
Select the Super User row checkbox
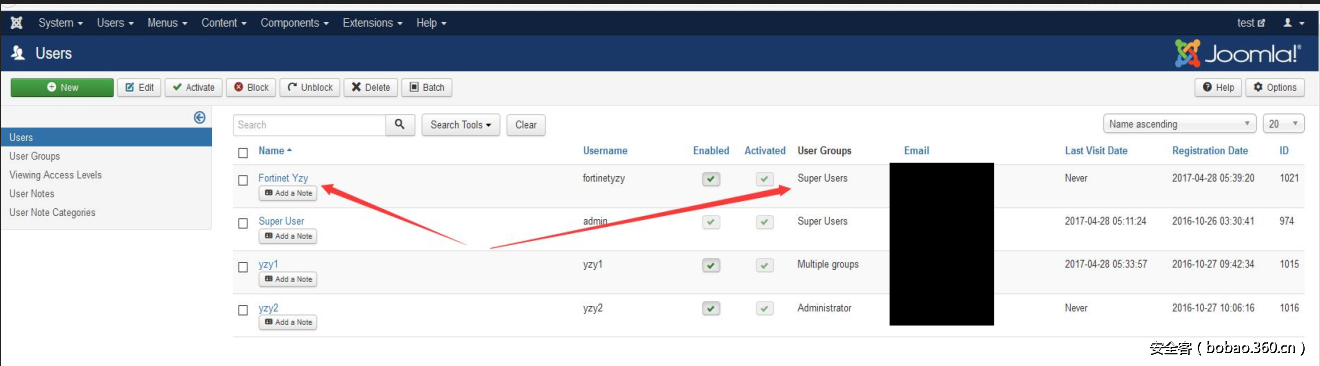click(x=243, y=223)
